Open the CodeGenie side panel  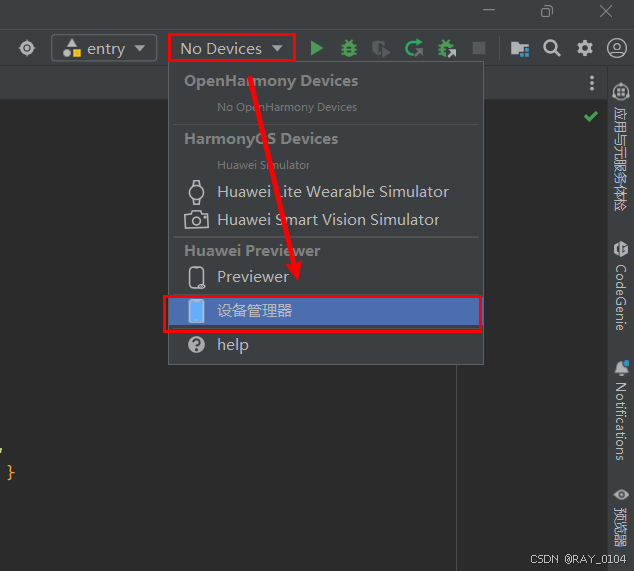click(x=620, y=286)
